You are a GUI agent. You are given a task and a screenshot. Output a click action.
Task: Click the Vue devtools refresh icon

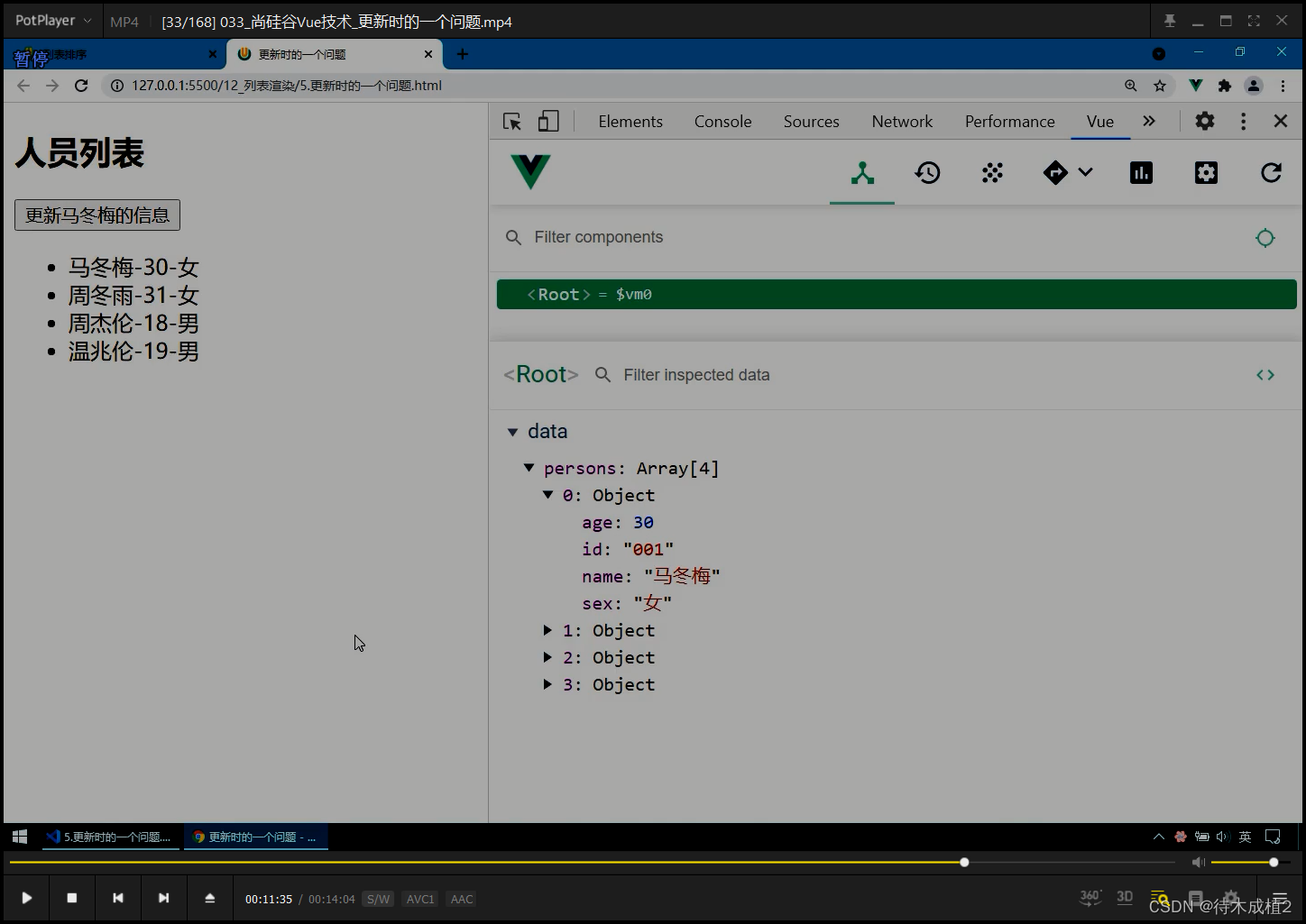coord(1271,173)
